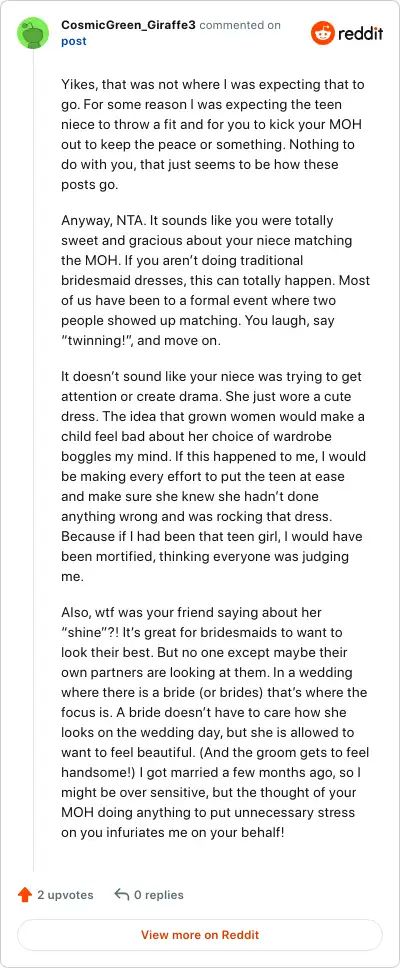Click the "0 replies" count label

pyautogui.click(x=159, y=895)
